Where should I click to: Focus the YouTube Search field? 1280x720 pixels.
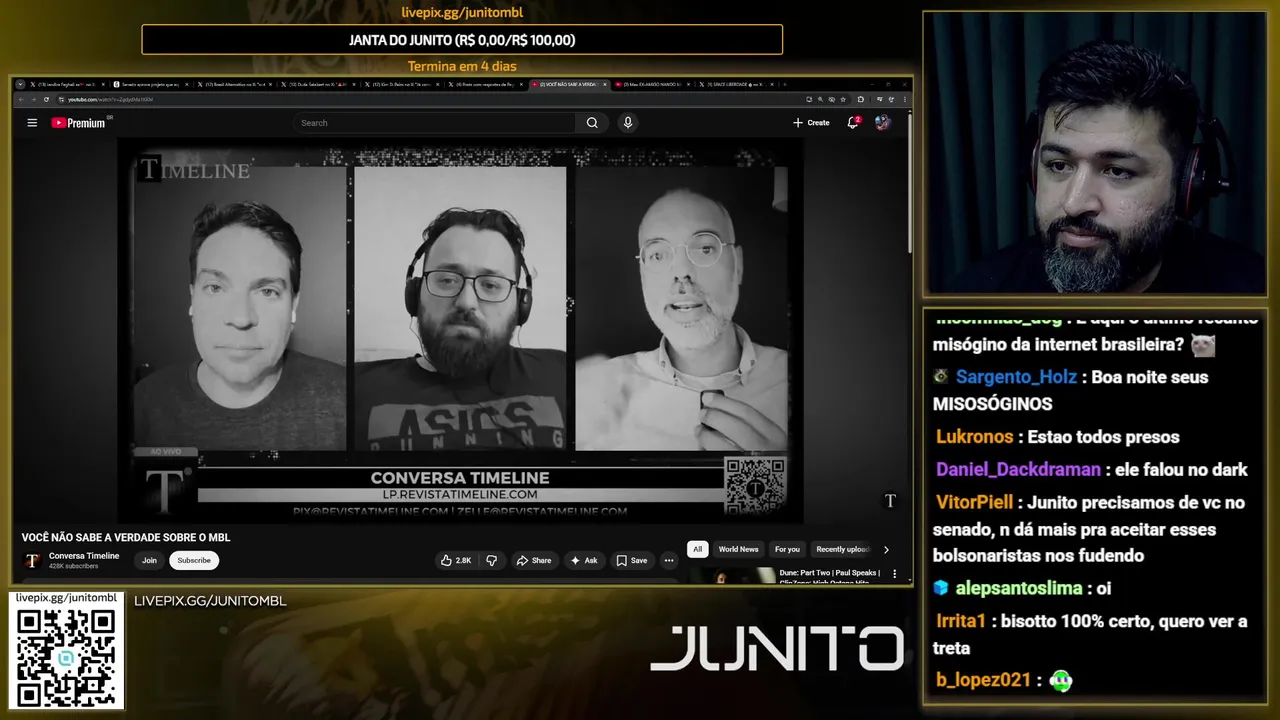[x=435, y=123]
